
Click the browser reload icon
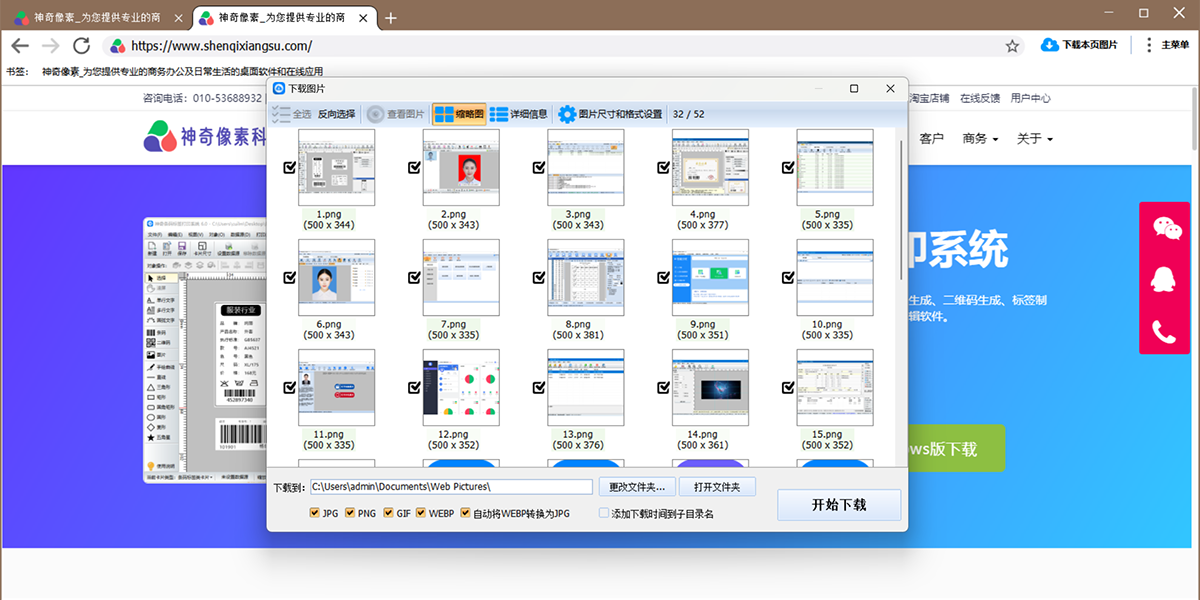[x=82, y=45]
